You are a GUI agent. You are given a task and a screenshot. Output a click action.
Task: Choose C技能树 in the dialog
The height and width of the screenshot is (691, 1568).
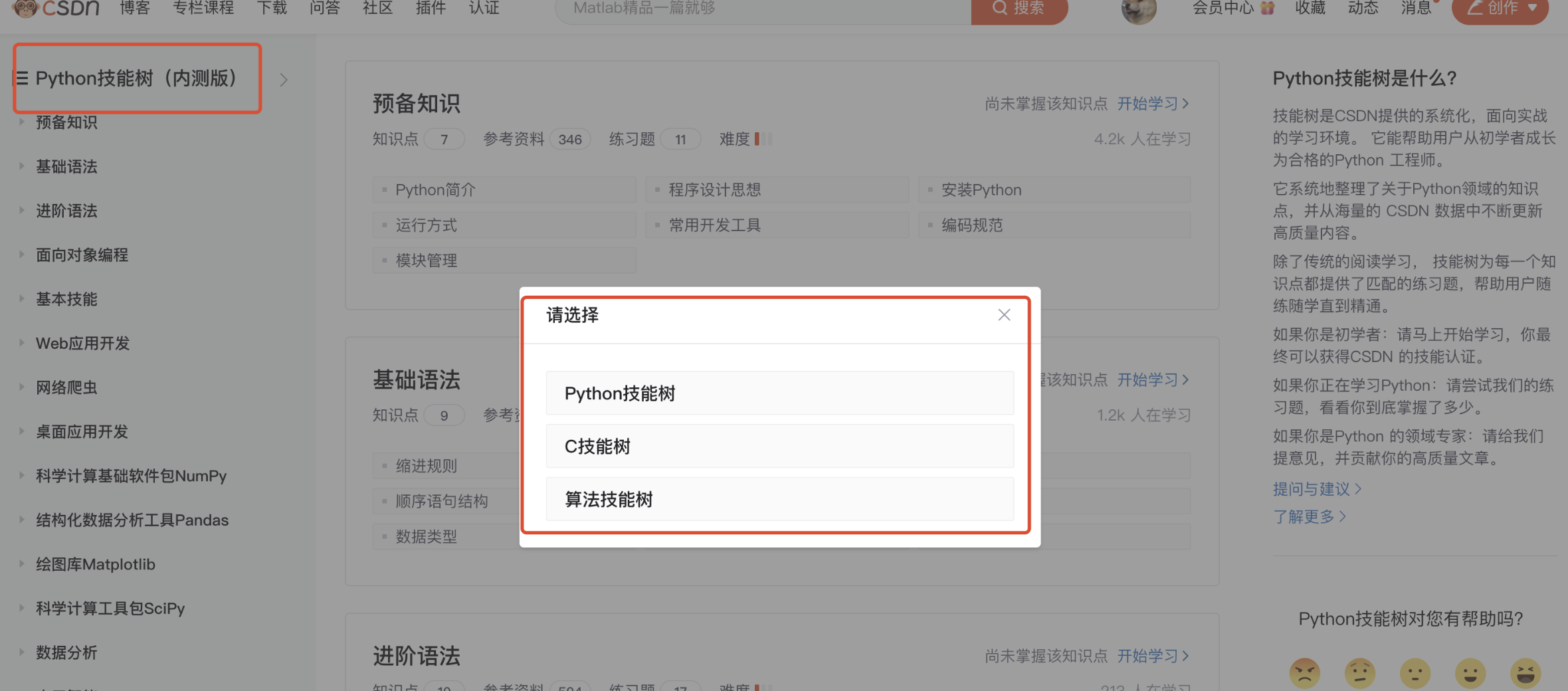779,446
